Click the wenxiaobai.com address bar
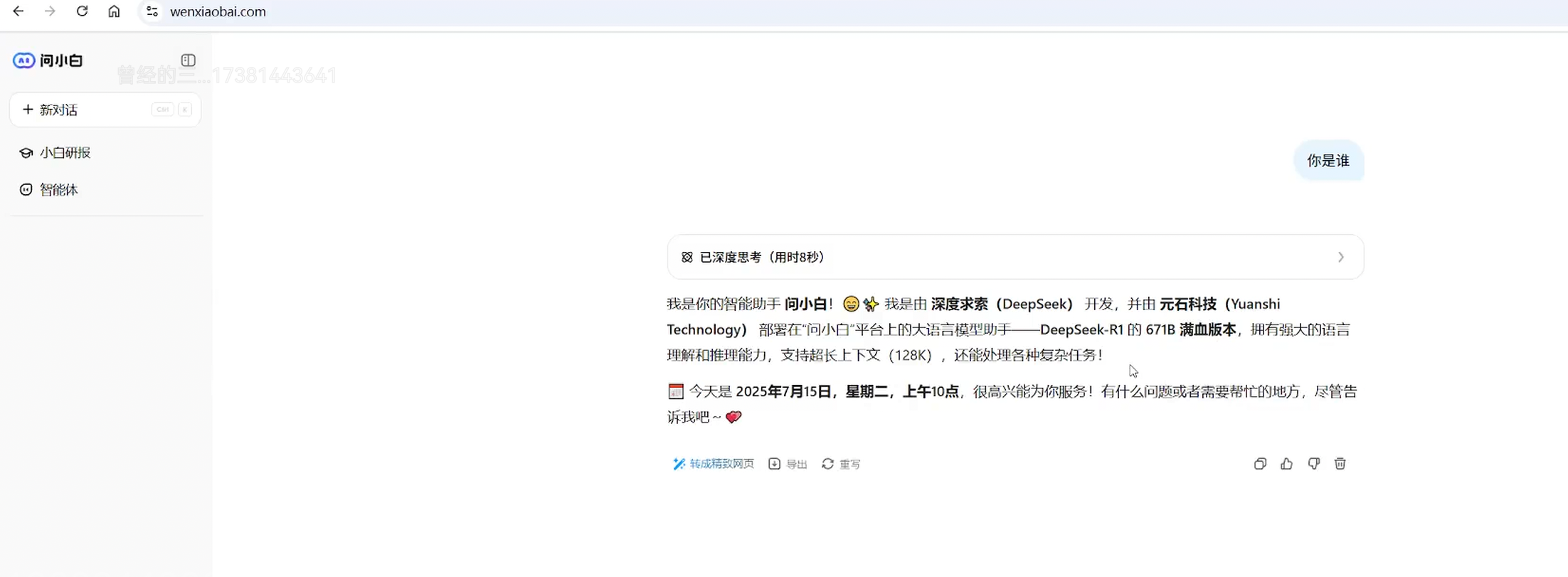Image resolution: width=1568 pixels, height=577 pixels. coord(854,12)
